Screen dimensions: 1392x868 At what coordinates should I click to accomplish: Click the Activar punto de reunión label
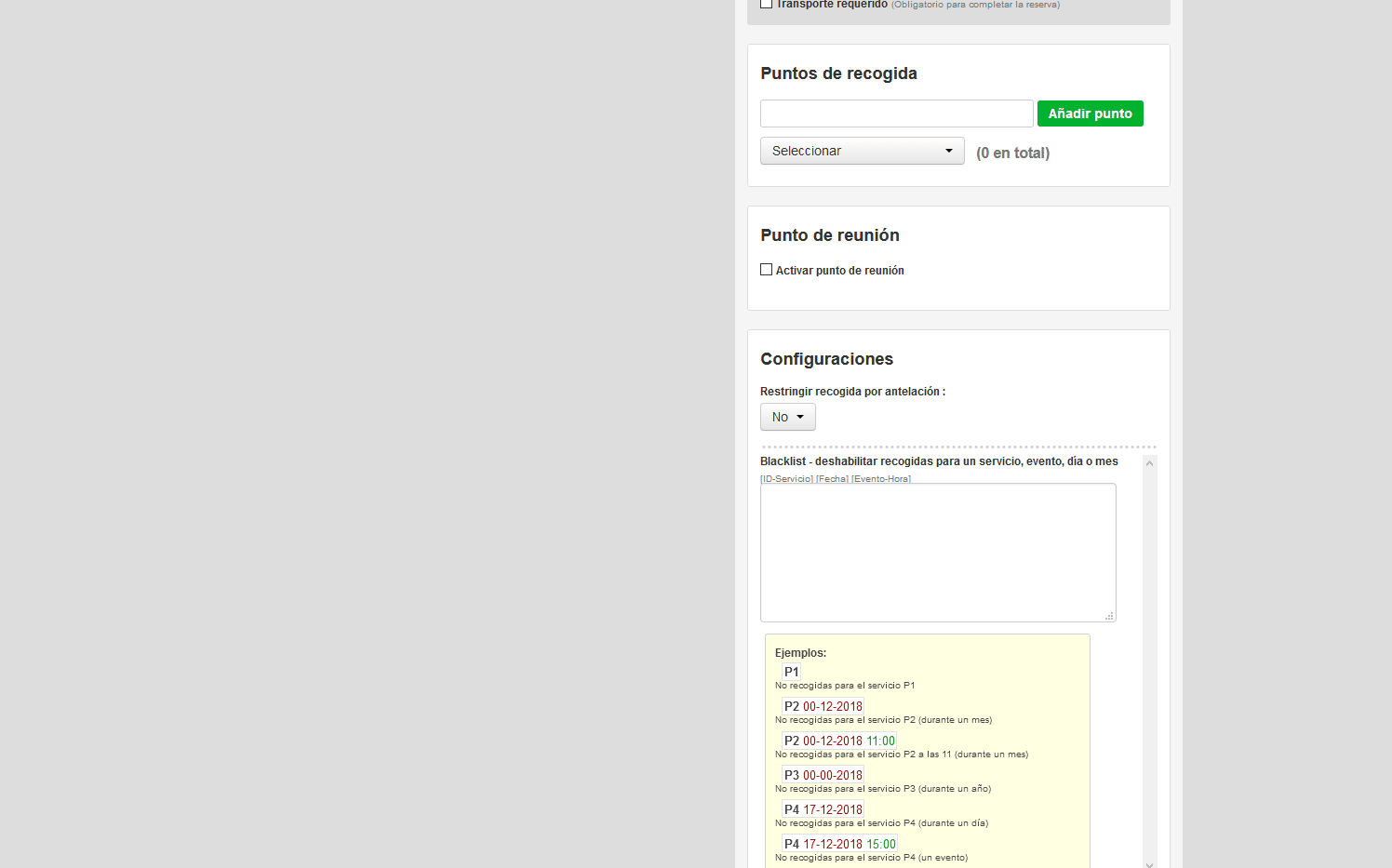[839, 271]
